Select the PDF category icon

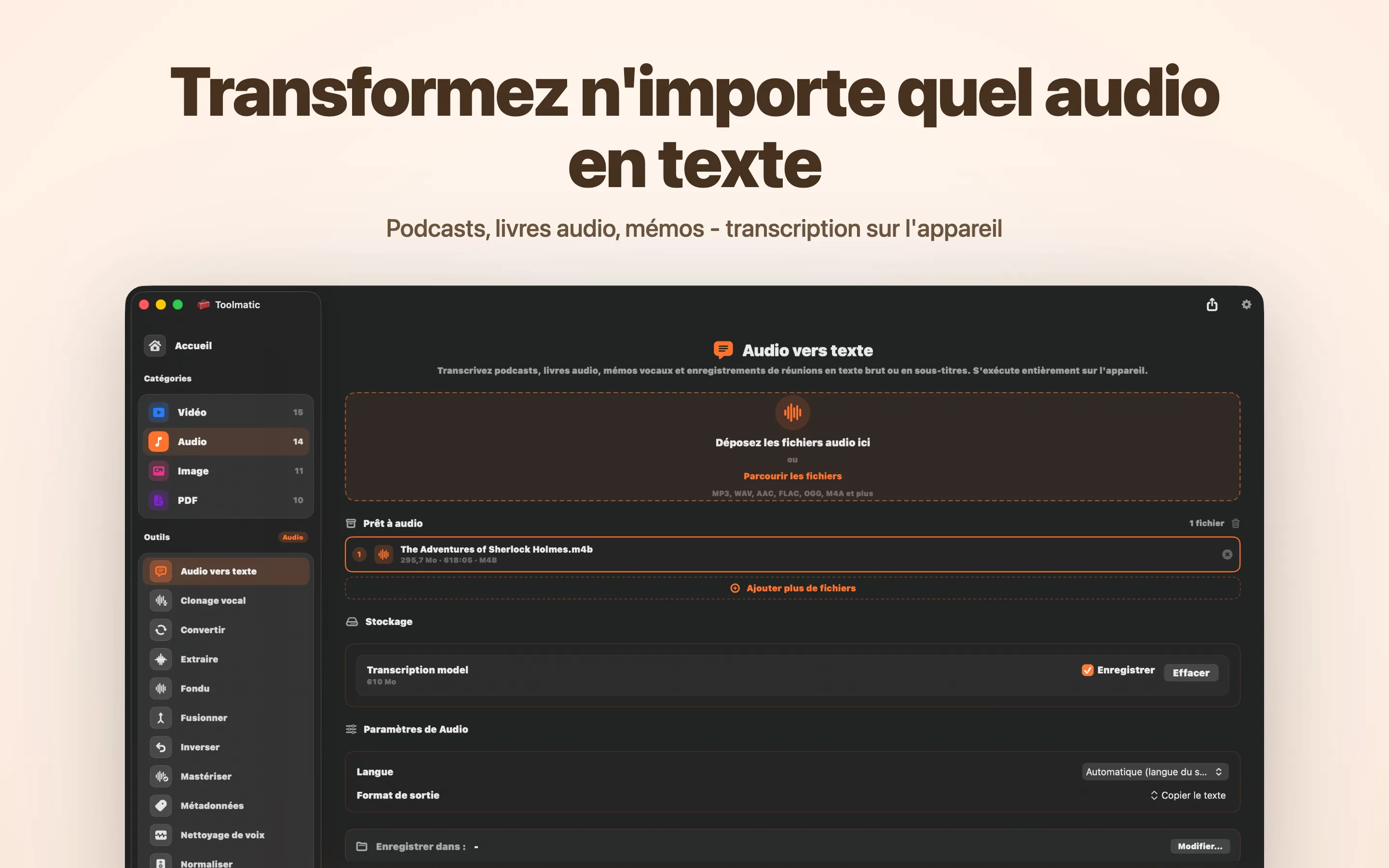click(x=159, y=500)
